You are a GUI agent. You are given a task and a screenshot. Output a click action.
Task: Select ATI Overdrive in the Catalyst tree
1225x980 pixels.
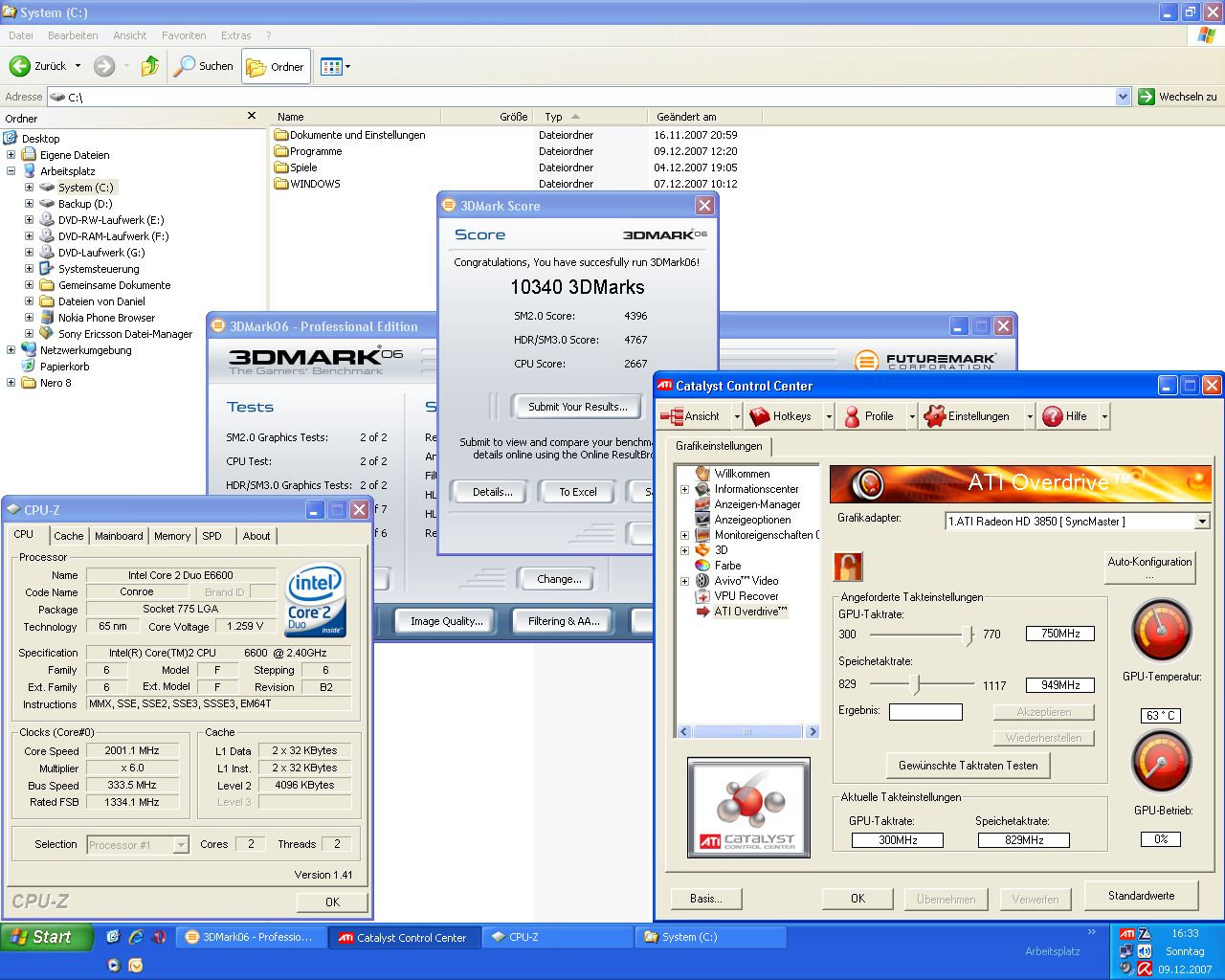coord(750,612)
